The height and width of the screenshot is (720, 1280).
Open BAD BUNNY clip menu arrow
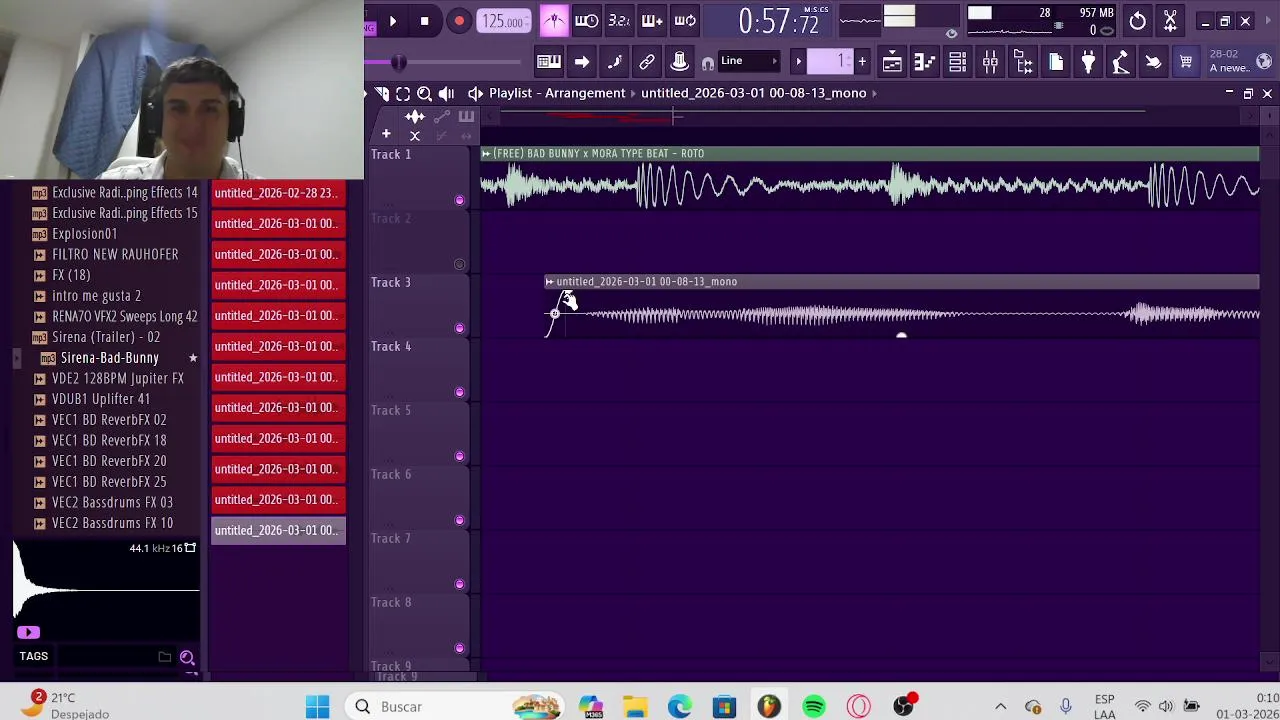(486, 153)
